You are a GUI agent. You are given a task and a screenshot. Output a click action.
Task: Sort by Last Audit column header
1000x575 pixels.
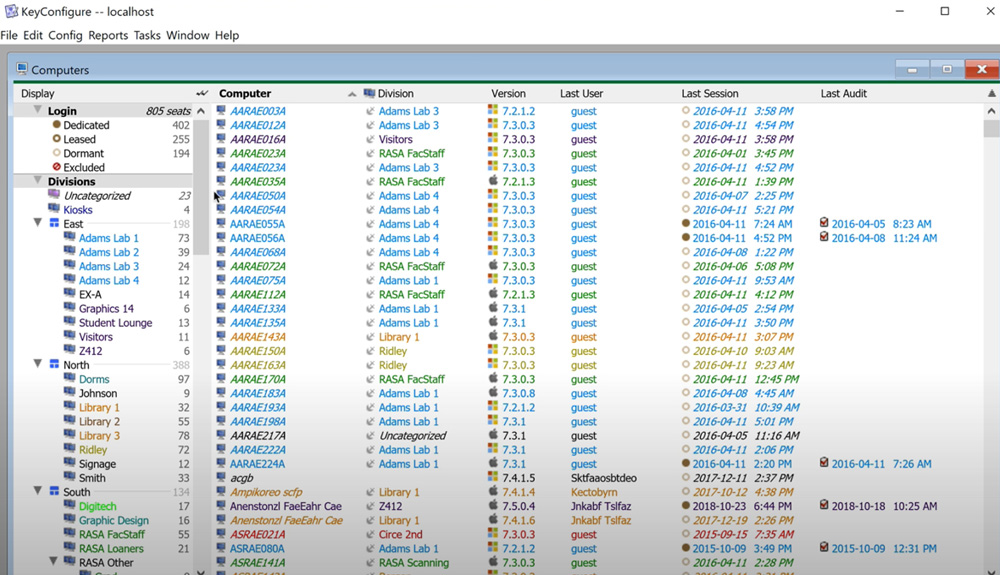click(843, 93)
